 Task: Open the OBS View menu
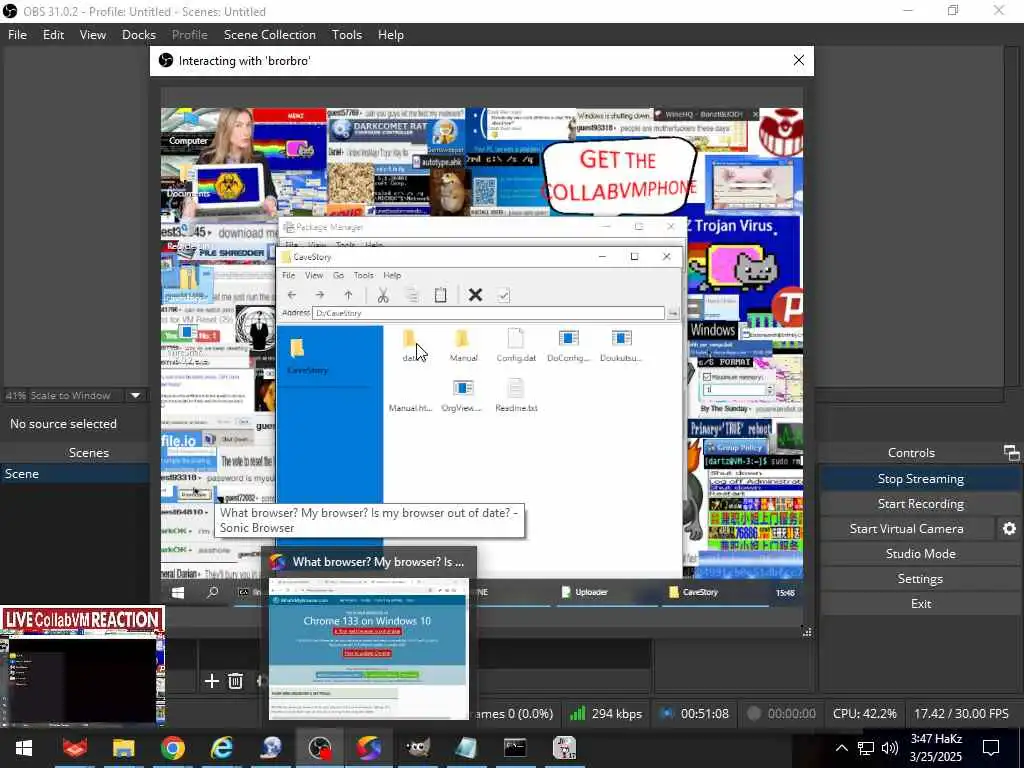[x=93, y=35]
